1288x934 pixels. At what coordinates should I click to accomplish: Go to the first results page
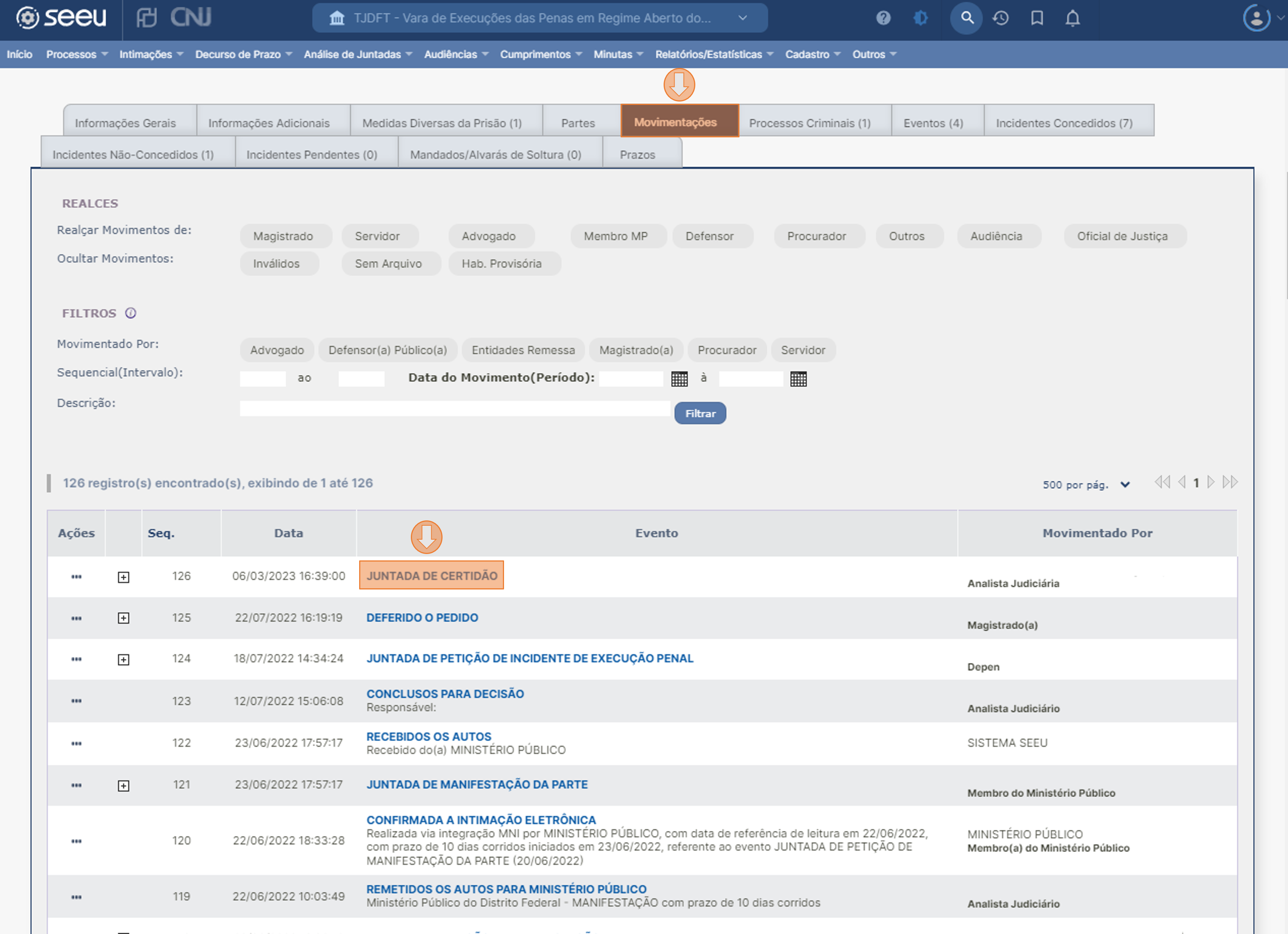(1162, 482)
